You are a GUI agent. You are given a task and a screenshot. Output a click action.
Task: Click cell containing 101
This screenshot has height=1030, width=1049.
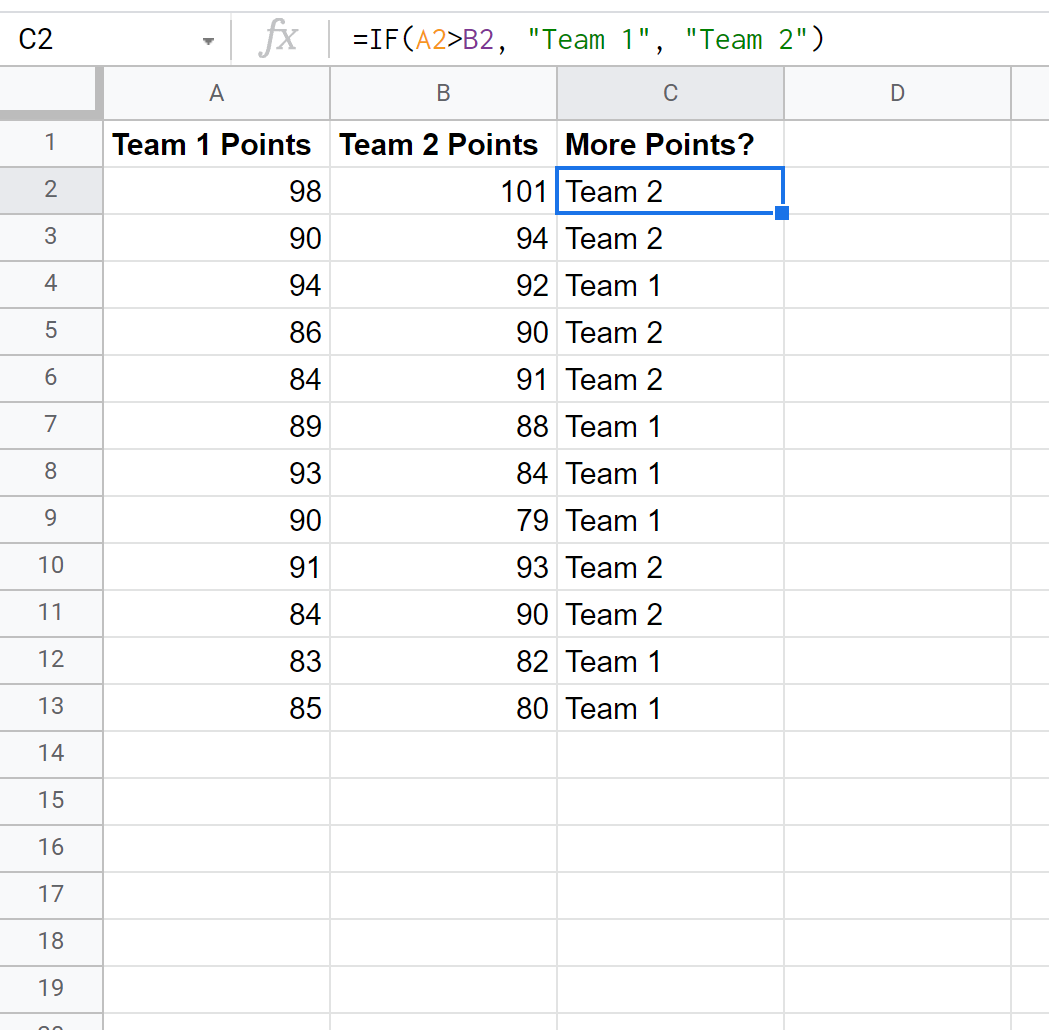pos(443,191)
